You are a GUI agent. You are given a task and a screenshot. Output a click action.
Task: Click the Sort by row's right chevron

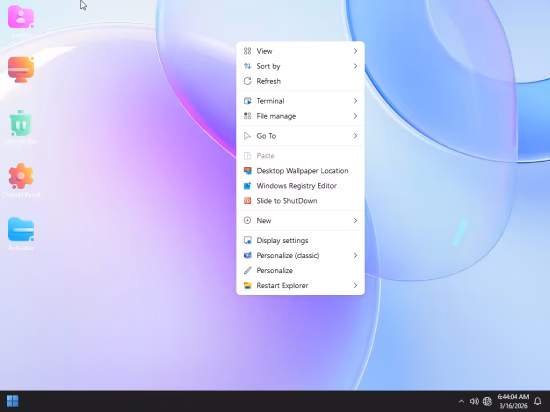[355, 66]
